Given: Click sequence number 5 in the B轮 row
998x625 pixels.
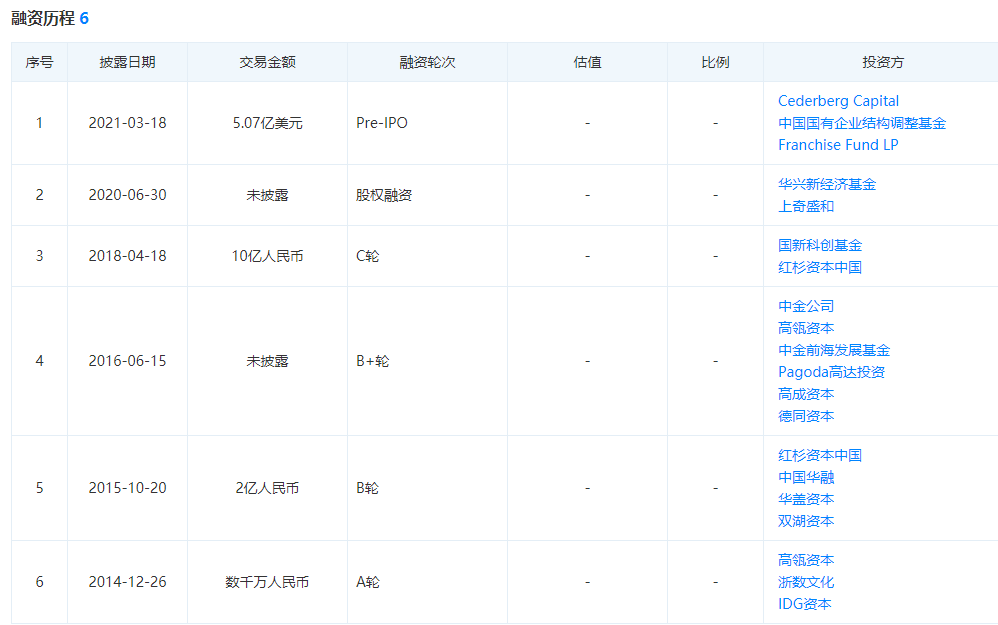Looking at the screenshot, I should 39,488.
